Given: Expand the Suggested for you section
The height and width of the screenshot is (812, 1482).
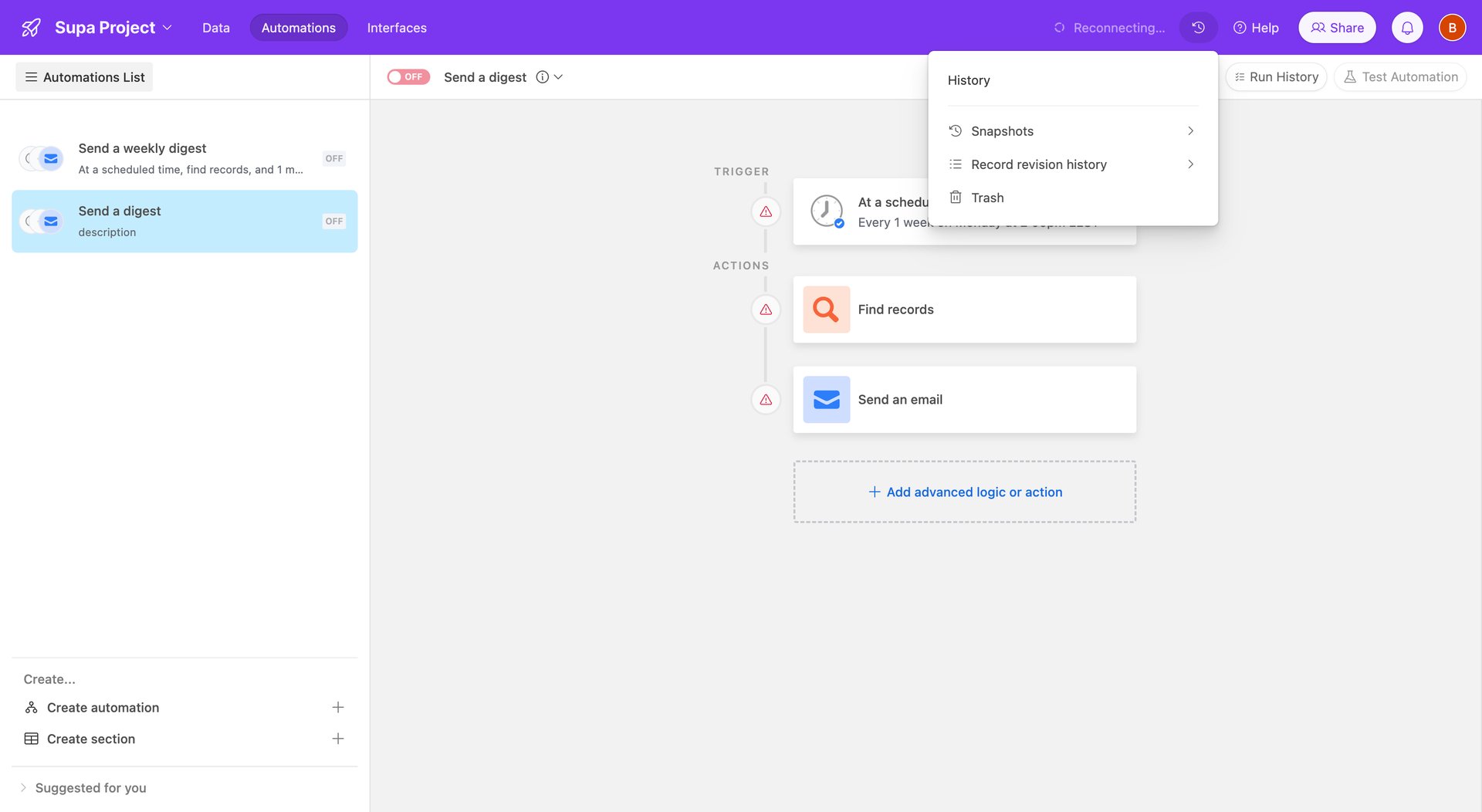Looking at the screenshot, I should pos(91,787).
